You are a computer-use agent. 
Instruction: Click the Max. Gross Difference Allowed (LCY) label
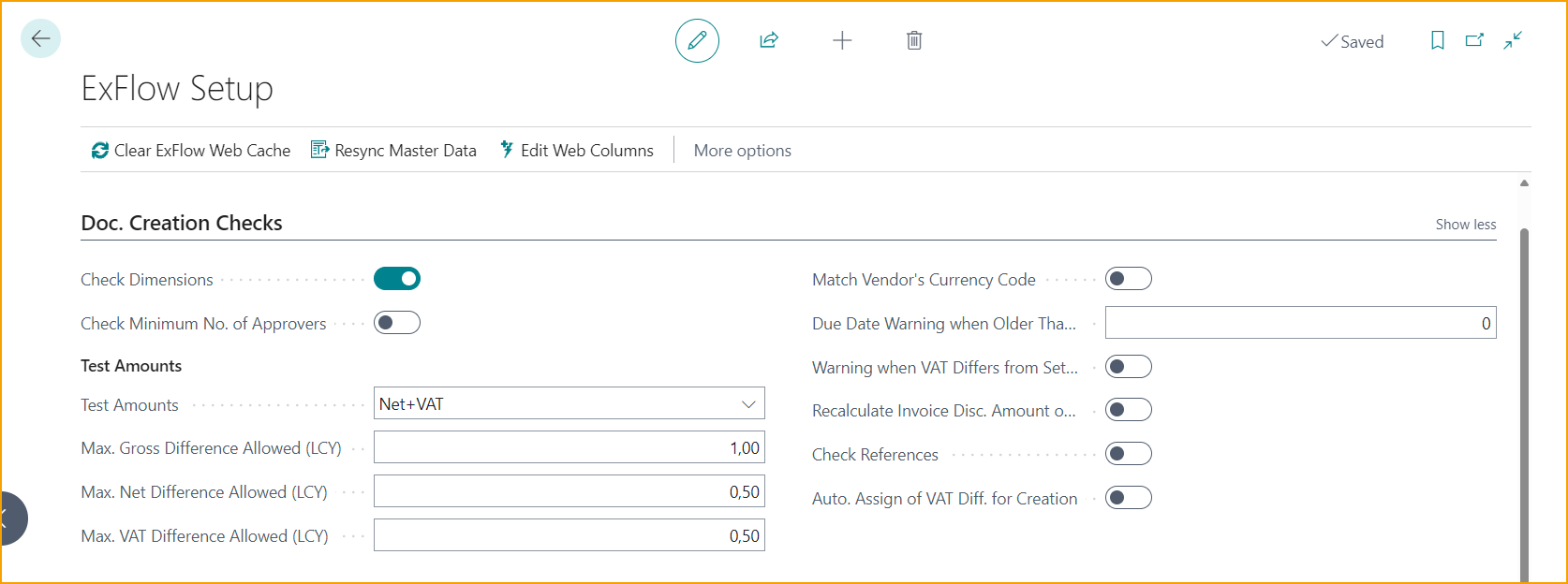pyautogui.click(x=211, y=448)
